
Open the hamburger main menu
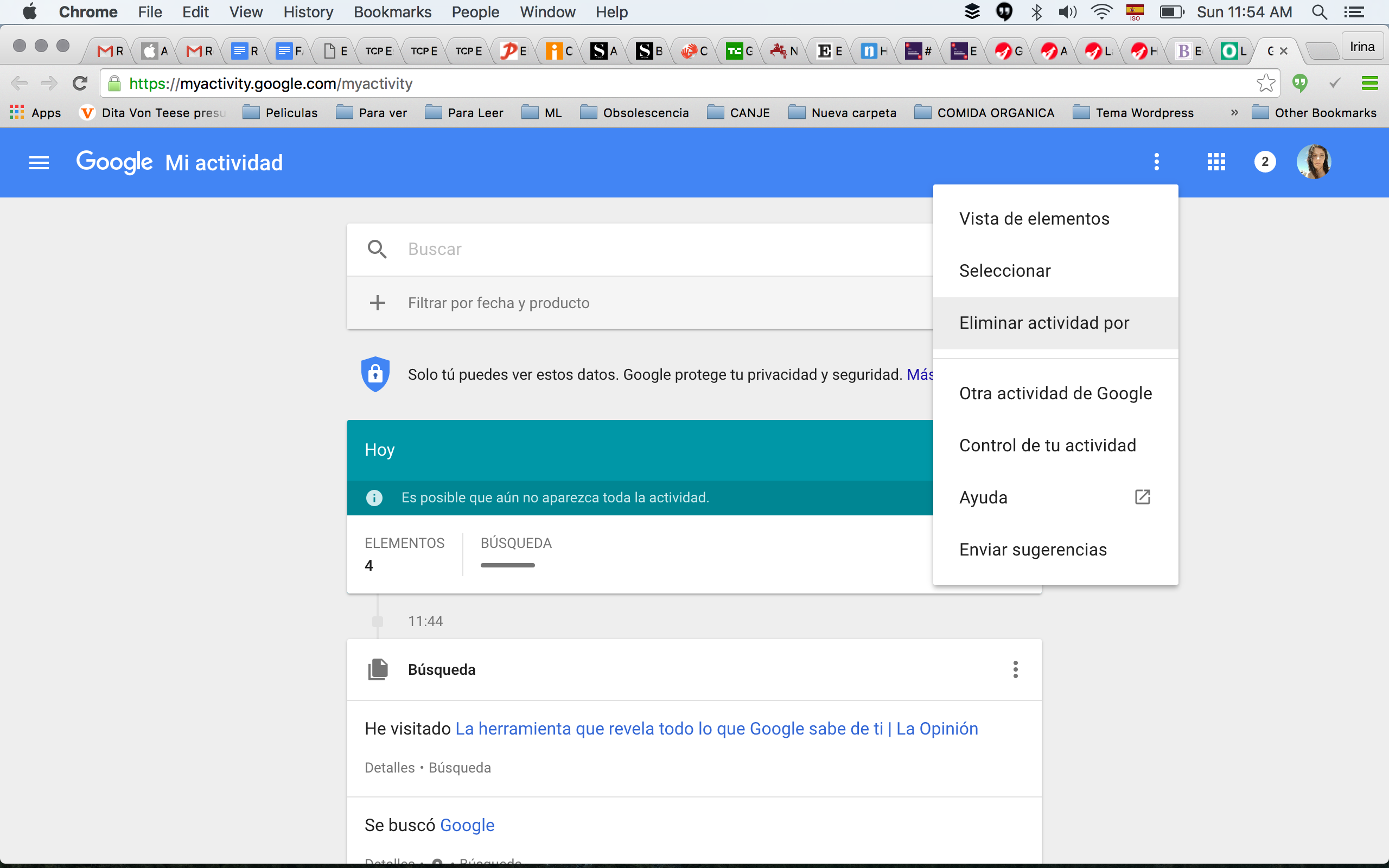(39, 162)
